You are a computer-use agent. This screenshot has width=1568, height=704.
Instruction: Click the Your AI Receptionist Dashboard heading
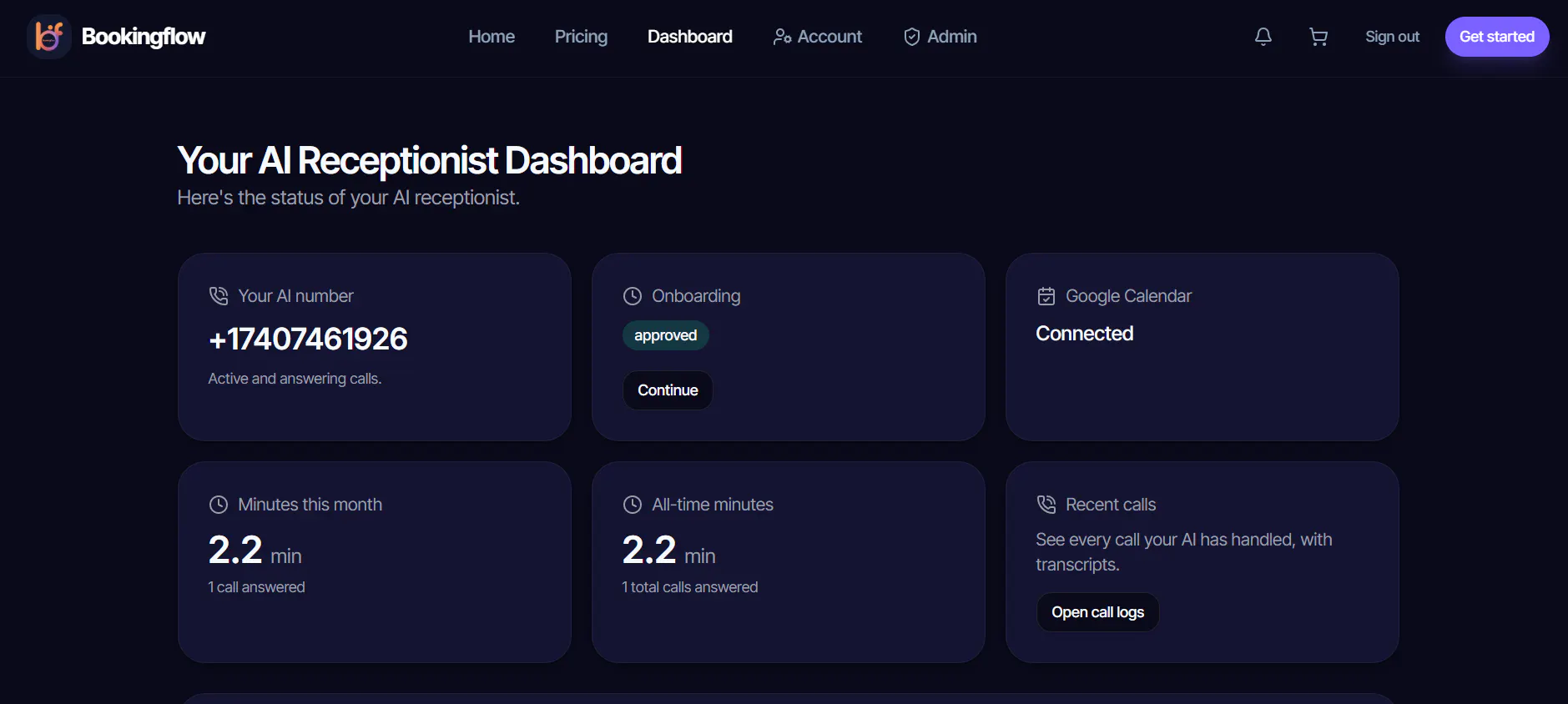[x=430, y=160]
